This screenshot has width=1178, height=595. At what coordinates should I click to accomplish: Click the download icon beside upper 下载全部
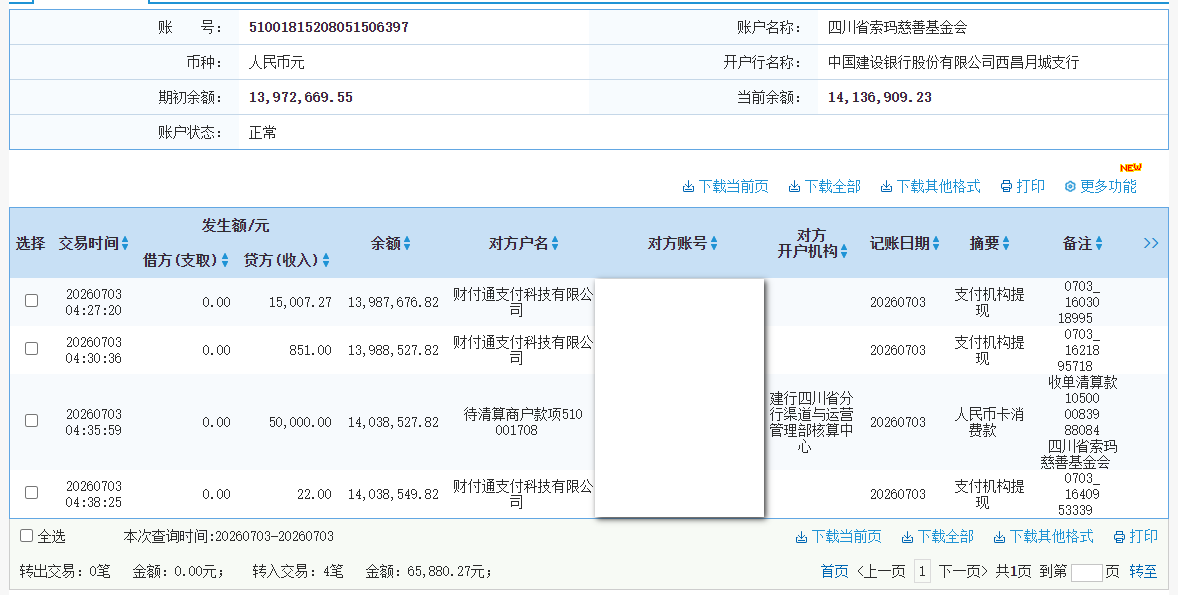(x=794, y=187)
